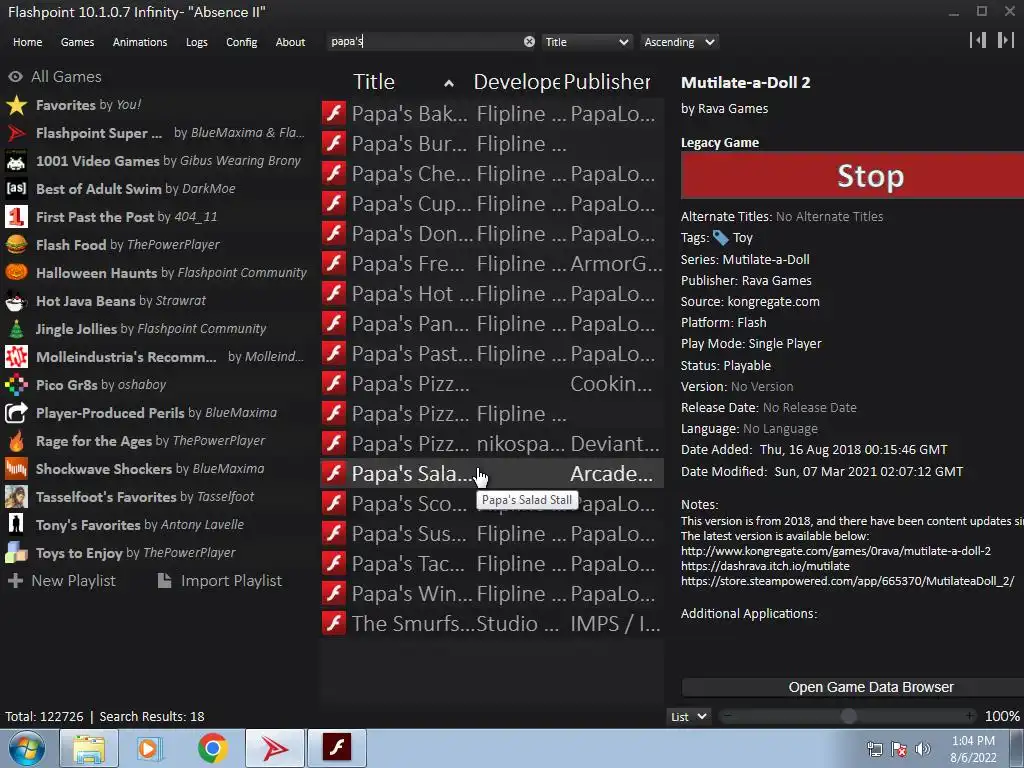Click the Best of Adult Swim [as] icon
The height and width of the screenshot is (768, 1024).
click(16, 189)
